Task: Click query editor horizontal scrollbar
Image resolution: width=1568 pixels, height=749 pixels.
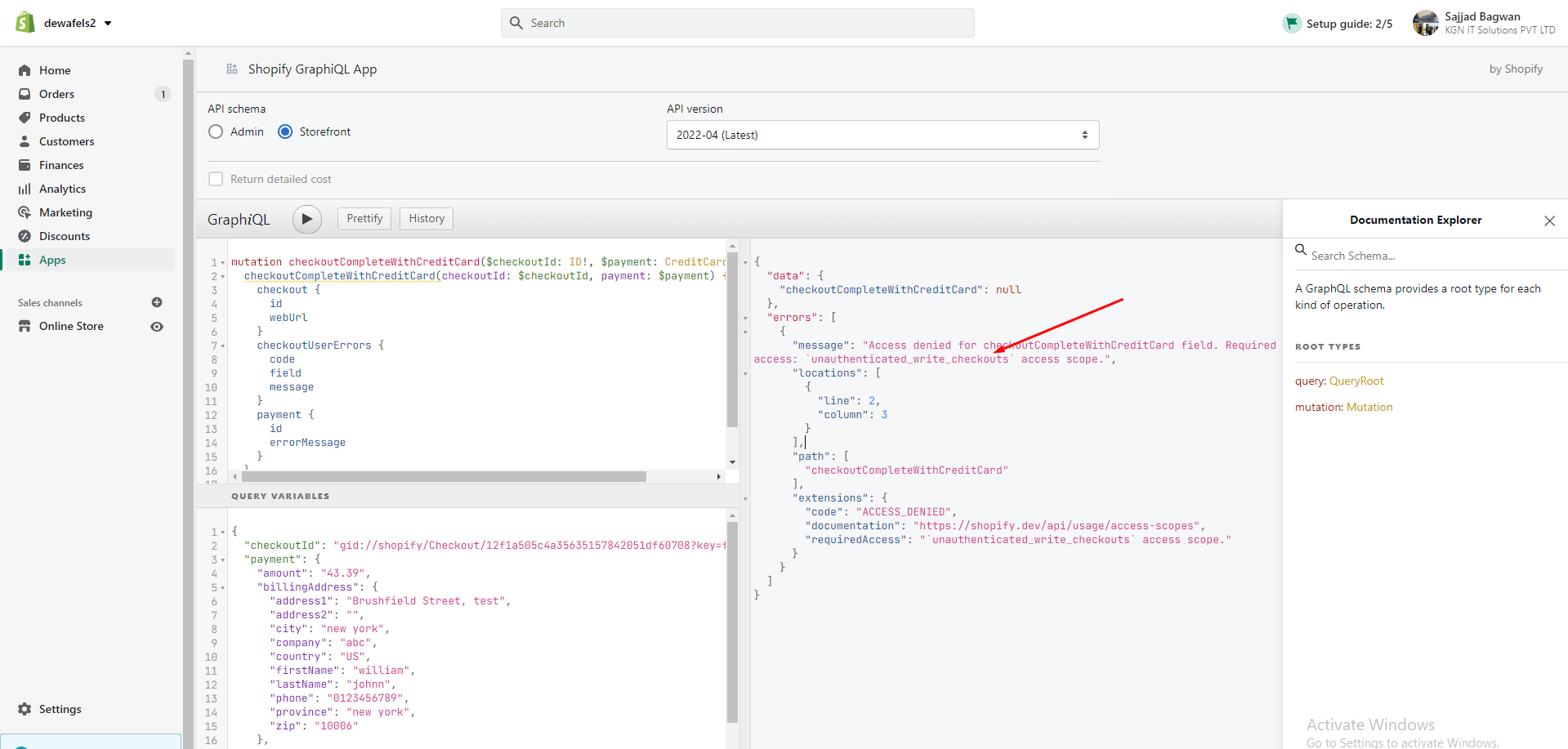Action: pos(444,476)
